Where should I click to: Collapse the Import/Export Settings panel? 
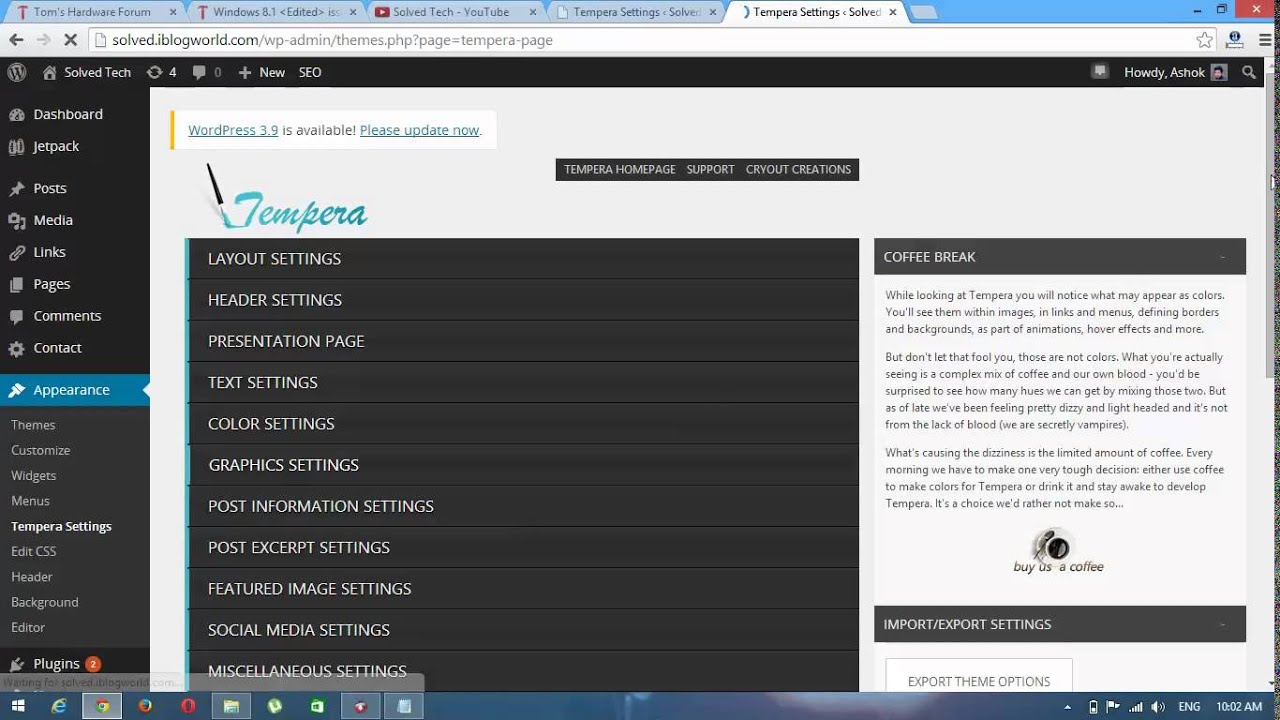click(x=1222, y=624)
